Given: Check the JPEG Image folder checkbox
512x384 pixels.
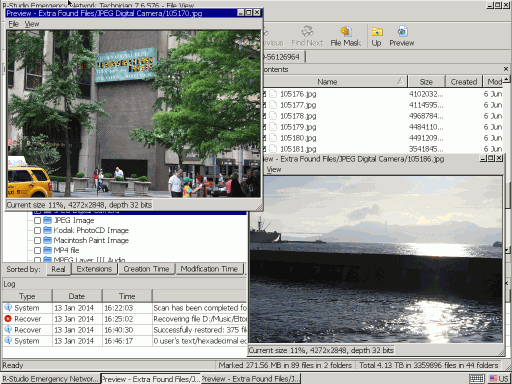Looking at the screenshot, I should (37, 221).
